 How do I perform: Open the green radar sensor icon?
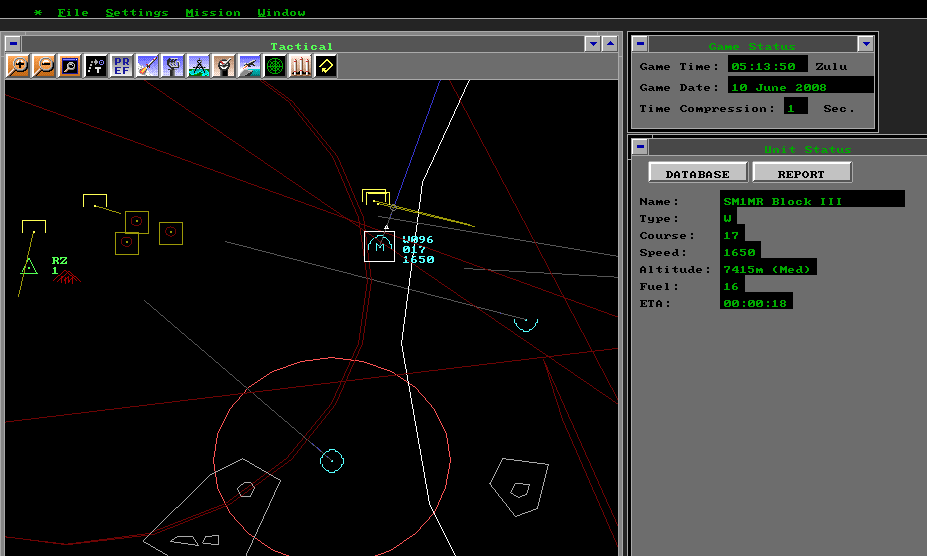275,66
